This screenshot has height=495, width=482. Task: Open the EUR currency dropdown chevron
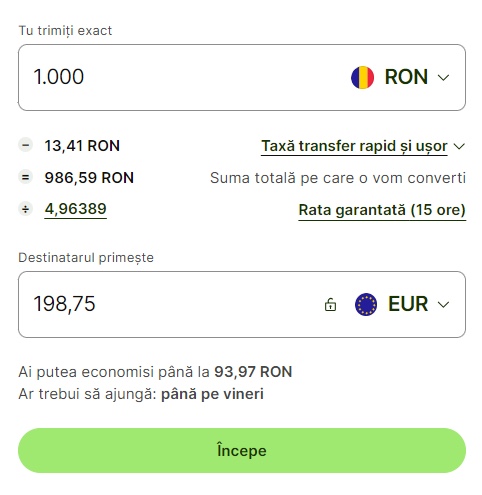[443, 305]
